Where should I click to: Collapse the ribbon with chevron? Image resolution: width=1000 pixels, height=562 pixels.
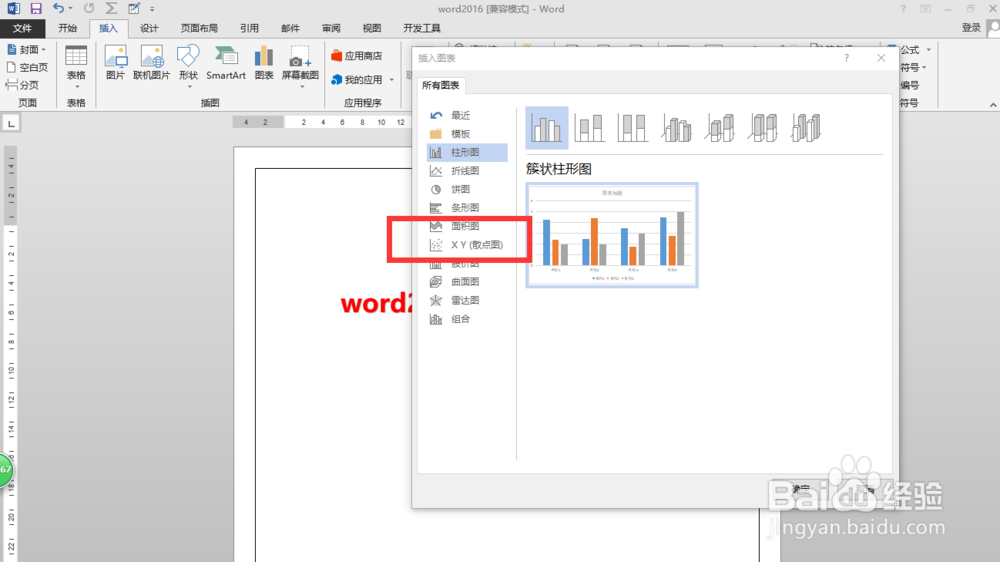(x=992, y=105)
